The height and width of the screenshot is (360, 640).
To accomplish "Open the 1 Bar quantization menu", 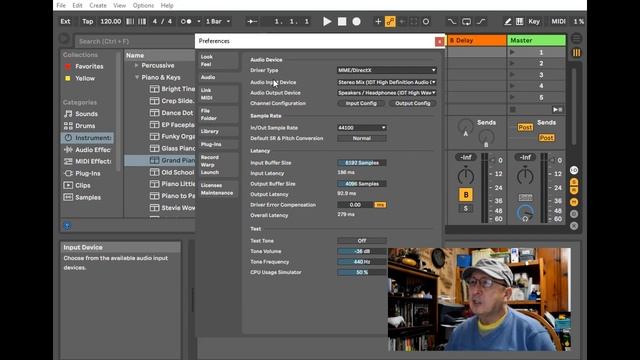I will tap(218, 21).
